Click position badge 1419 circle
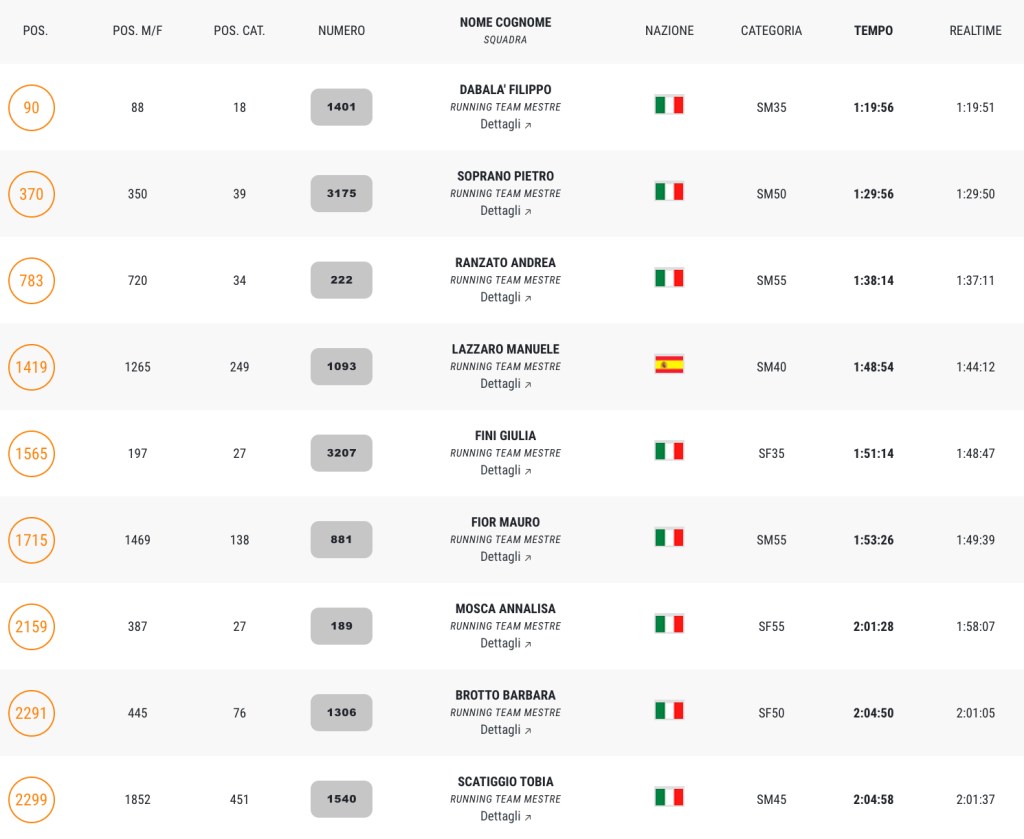Viewport: 1024px width, 839px height. click(x=31, y=367)
